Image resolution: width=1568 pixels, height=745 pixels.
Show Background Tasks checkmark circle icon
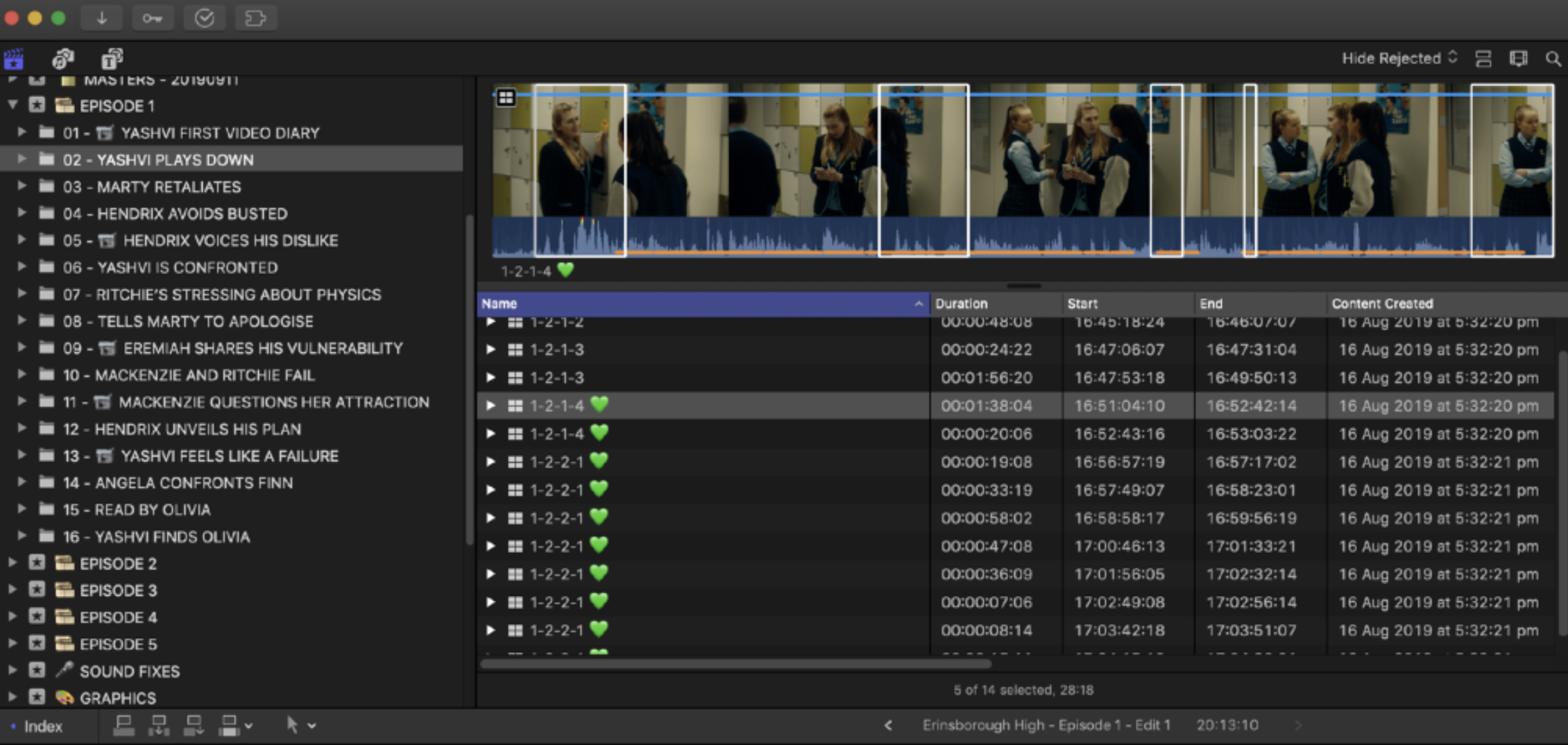204,18
